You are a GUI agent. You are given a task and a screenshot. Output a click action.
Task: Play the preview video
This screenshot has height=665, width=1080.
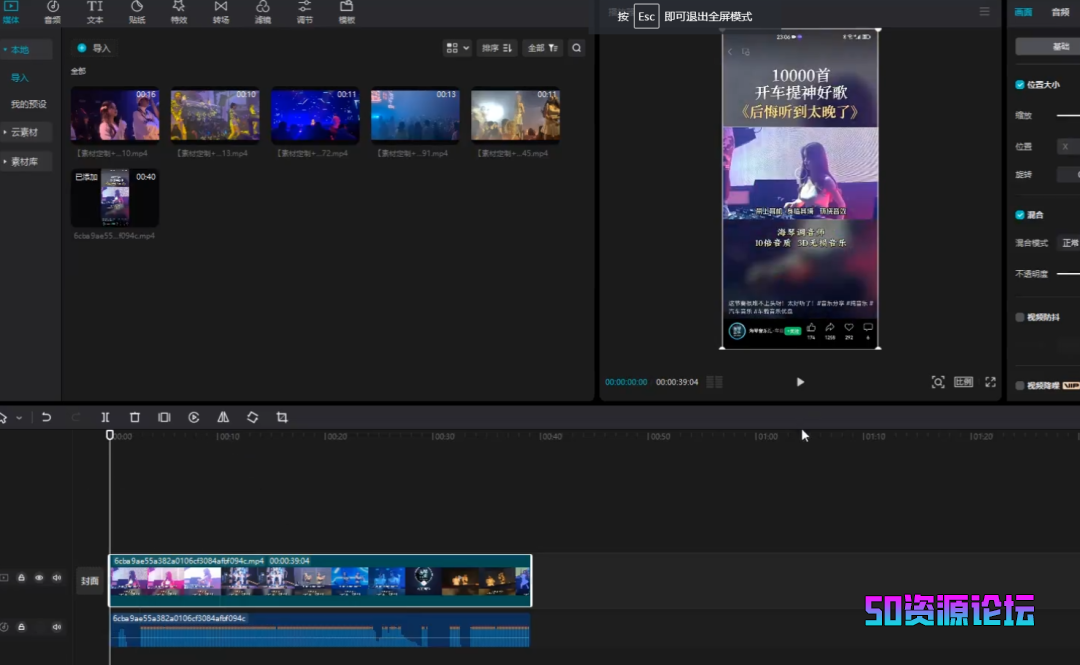coord(800,382)
